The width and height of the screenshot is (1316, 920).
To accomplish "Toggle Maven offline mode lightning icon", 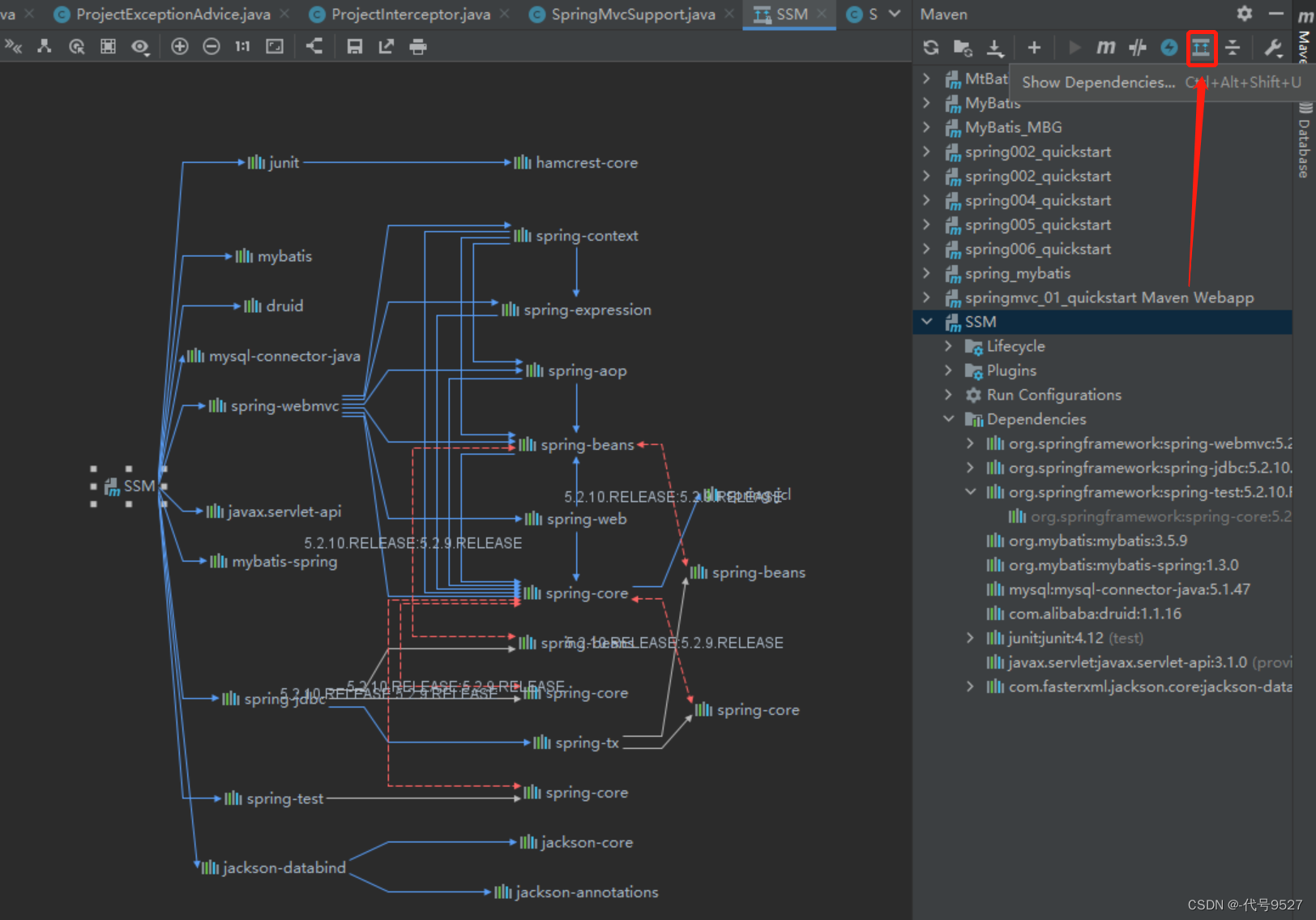I will [x=1169, y=48].
